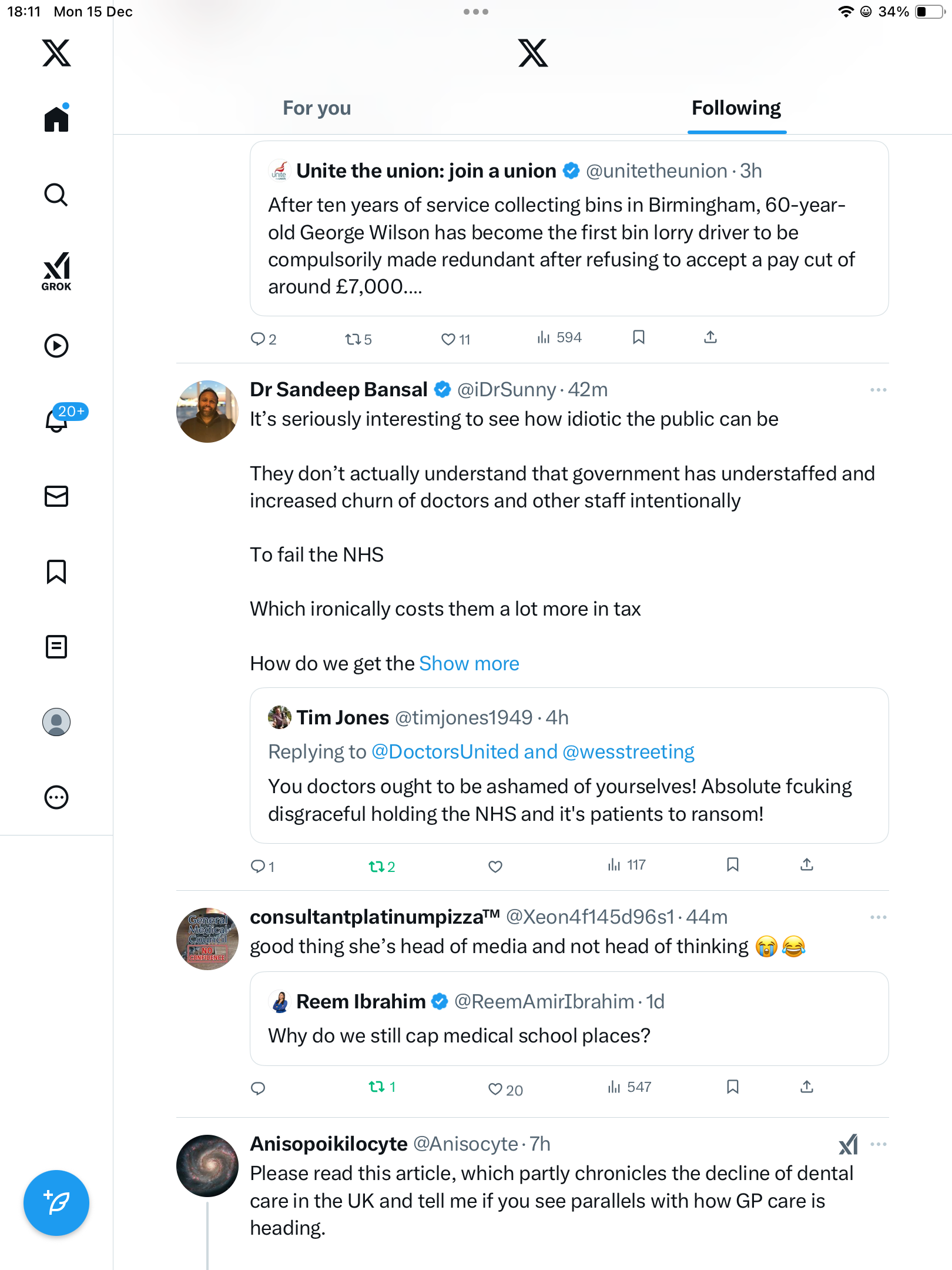Expand post text with Show more
Screen dimensions: 952x1270
[469, 663]
